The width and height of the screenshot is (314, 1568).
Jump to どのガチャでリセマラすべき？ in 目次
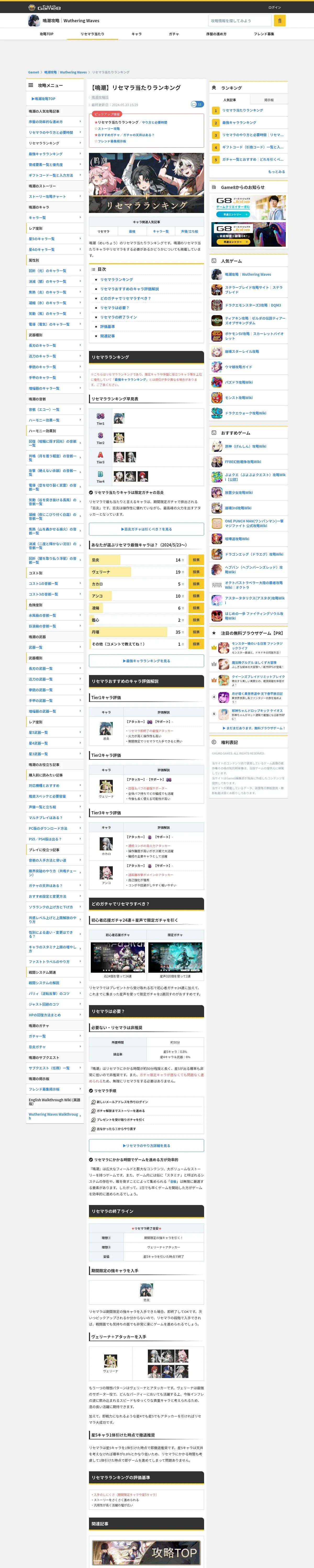coord(125,298)
